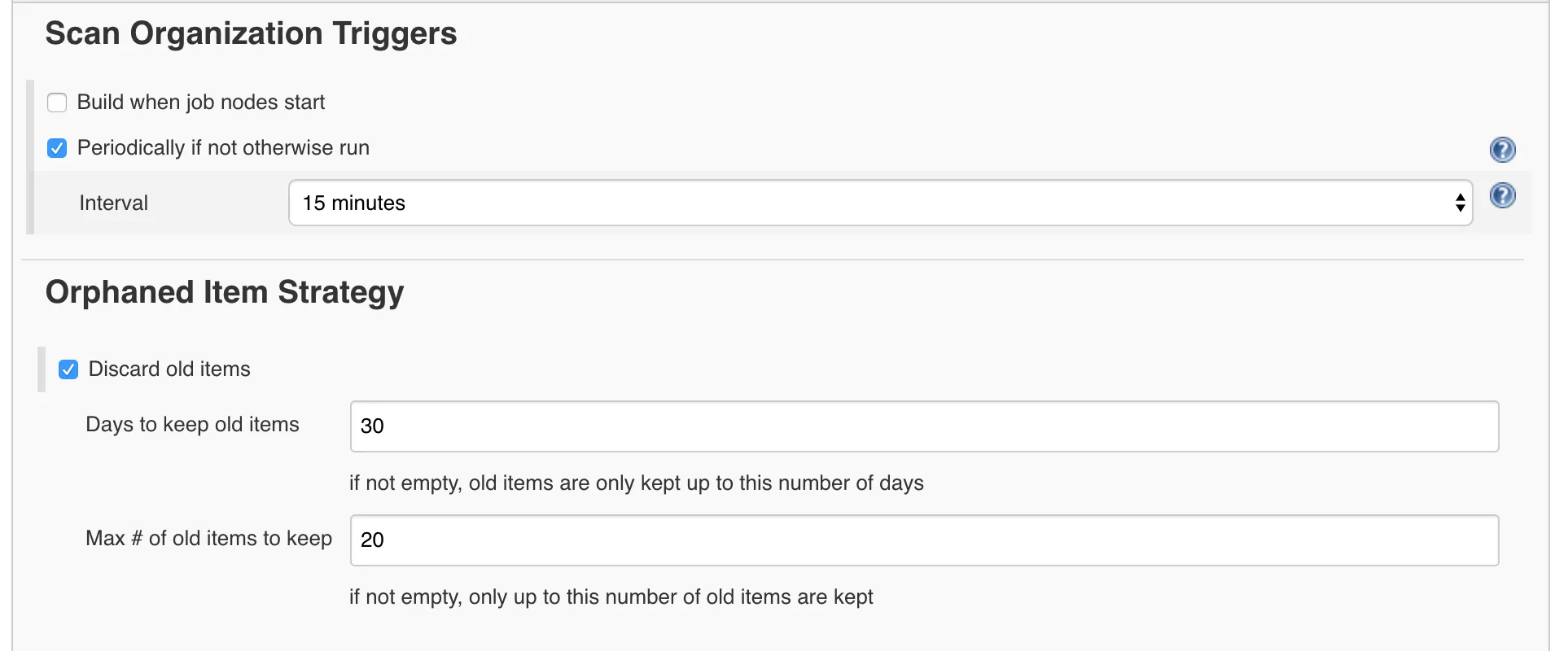The width and height of the screenshot is (1568, 651).
Task: Click the 'Interval' field label
Action: [114, 203]
